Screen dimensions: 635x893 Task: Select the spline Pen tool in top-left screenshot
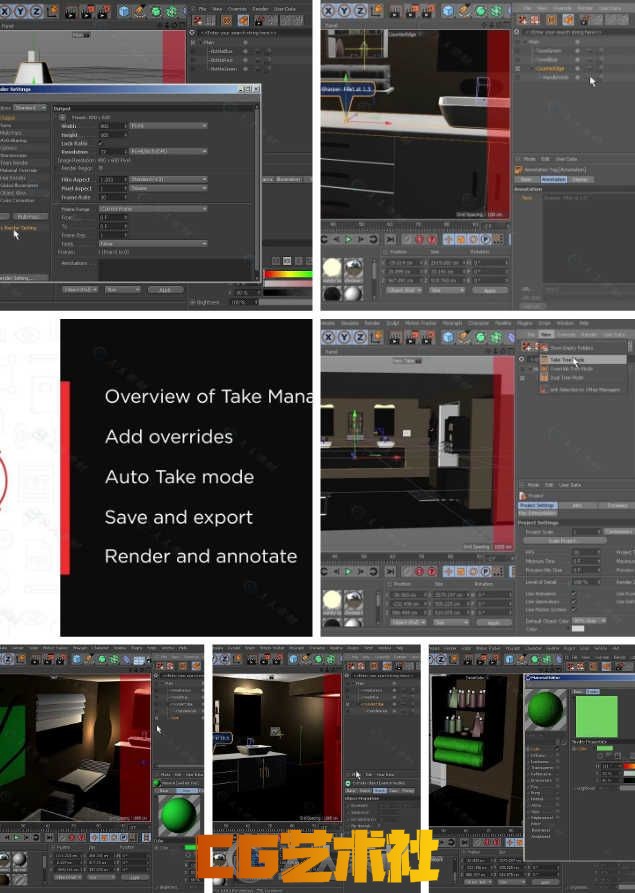140,11
